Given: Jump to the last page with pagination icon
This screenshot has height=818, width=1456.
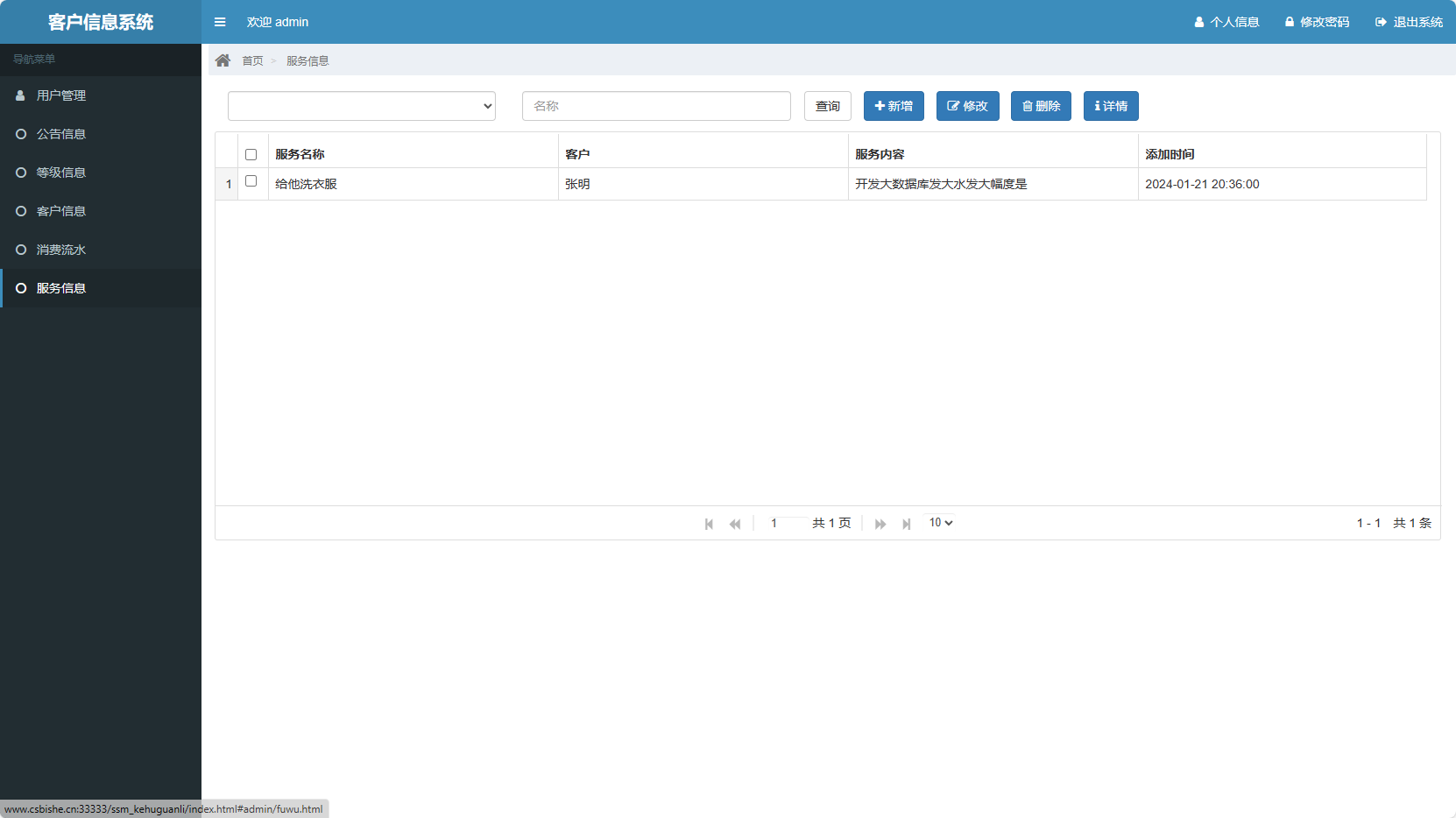Looking at the screenshot, I should (x=906, y=523).
